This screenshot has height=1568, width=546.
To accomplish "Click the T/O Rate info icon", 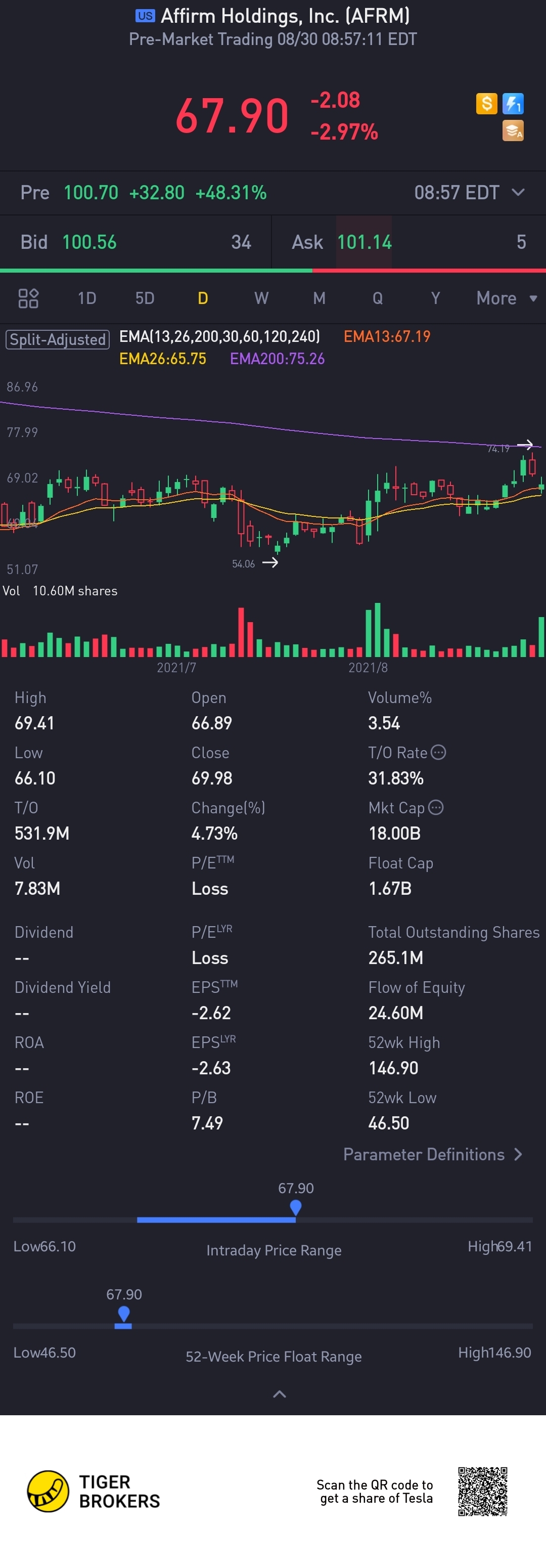I will (x=438, y=752).
